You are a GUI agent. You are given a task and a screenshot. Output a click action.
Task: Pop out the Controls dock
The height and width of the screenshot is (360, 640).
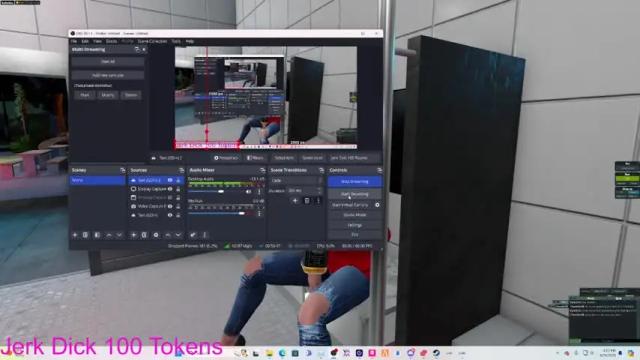[380, 170]
